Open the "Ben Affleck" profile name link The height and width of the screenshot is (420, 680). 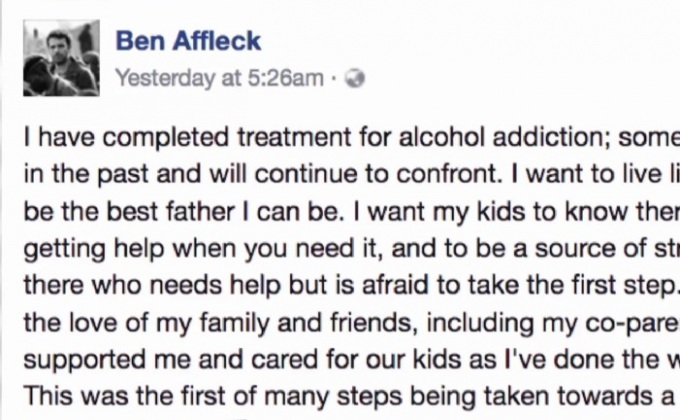point(188,41)
